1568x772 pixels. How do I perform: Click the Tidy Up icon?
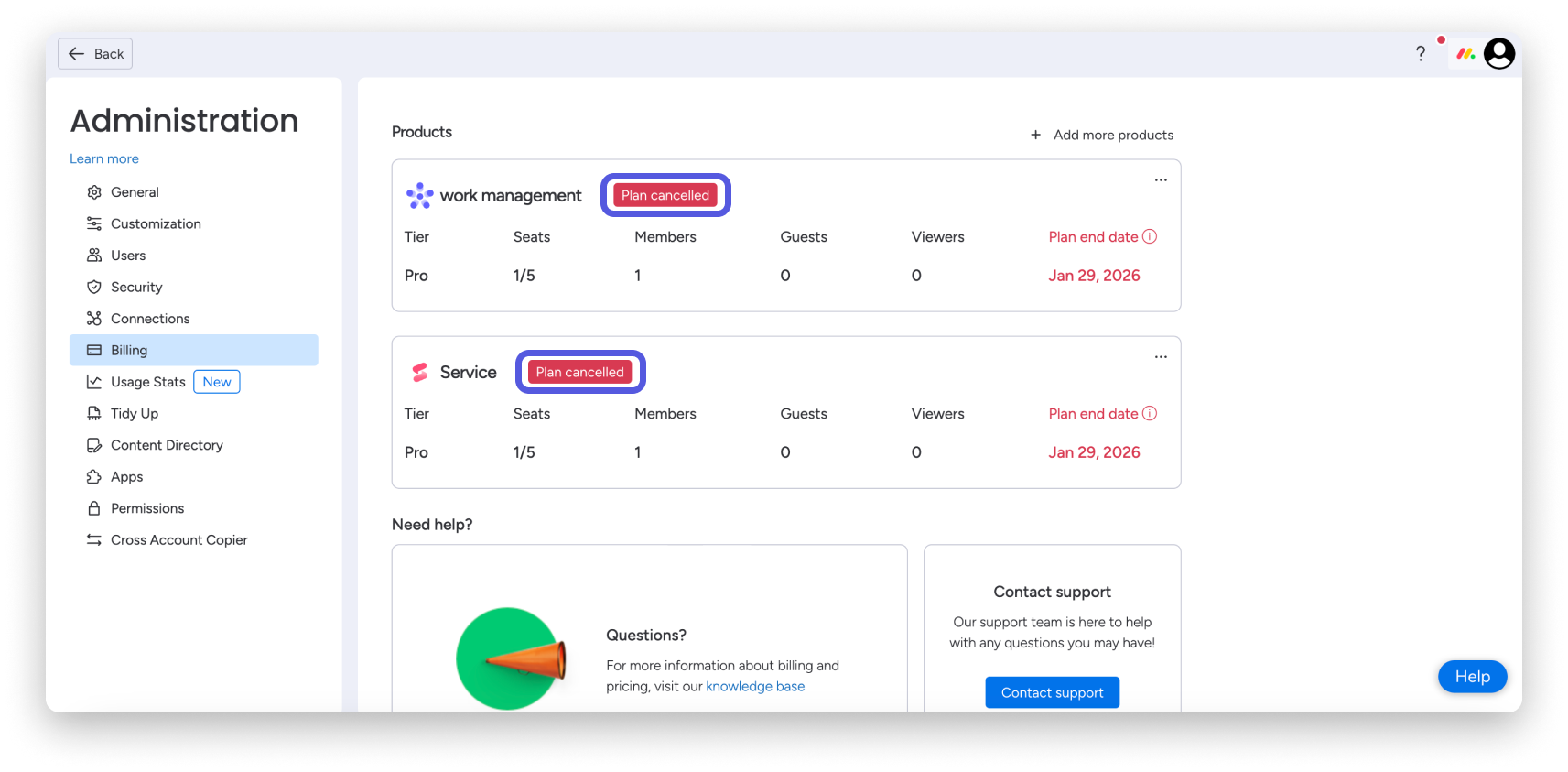click(x=94, y=413)
